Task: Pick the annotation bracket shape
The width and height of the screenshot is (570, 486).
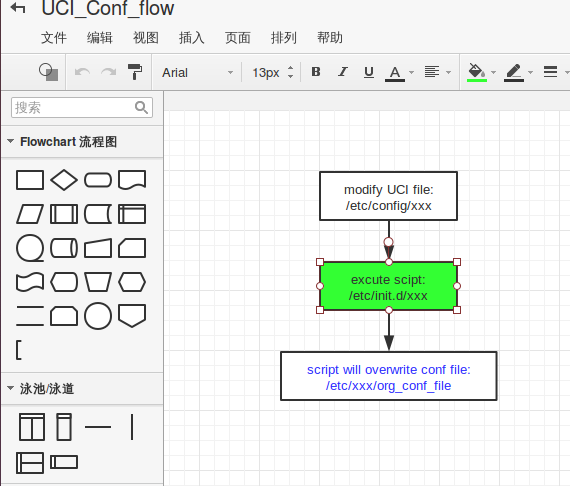Action: (x=19, y=350)
